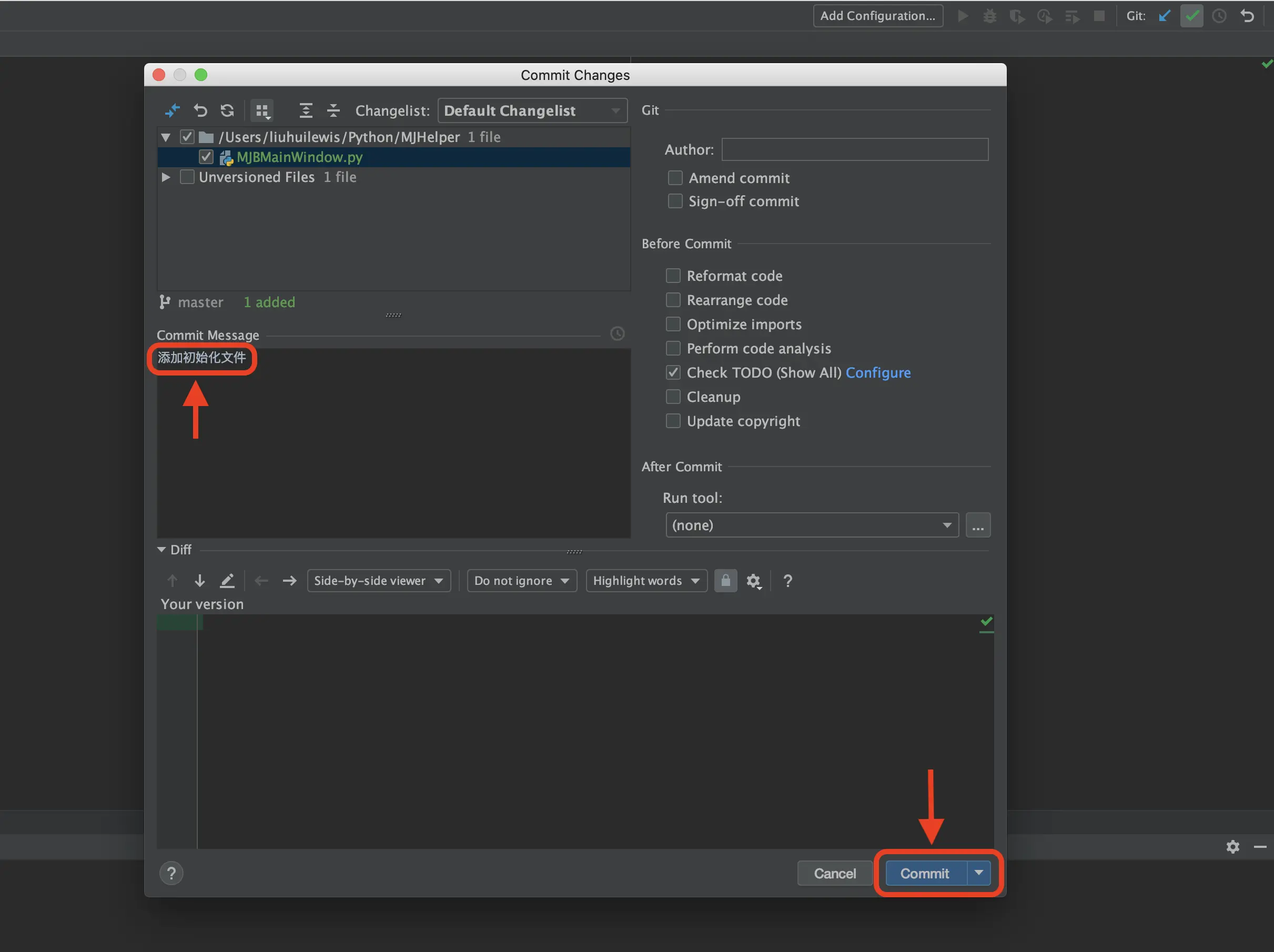Click the Show Diff icon in changes toolbar
The image size is (1274, 952).
171,110
